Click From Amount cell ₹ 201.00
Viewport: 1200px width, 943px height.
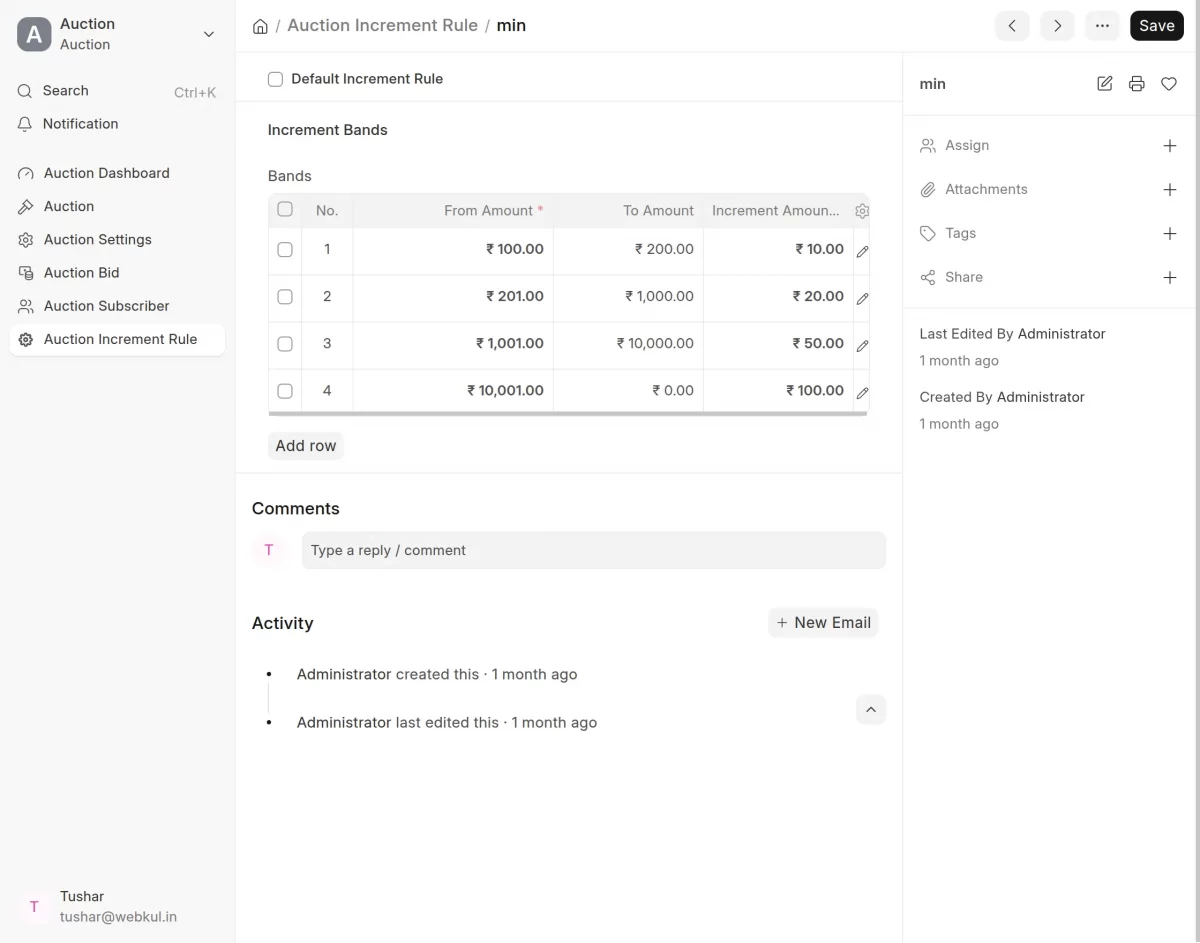pos(453,296)
